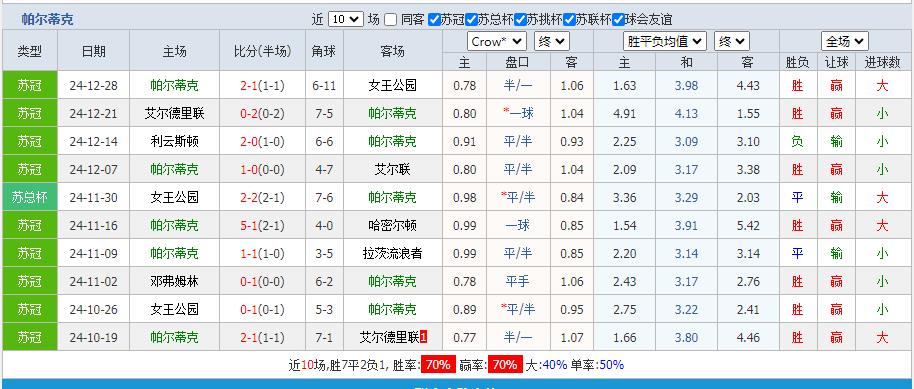Click the 帕尔蒂克 team title link
This screenshot has width=914, height=389.
tap(48, 19)
